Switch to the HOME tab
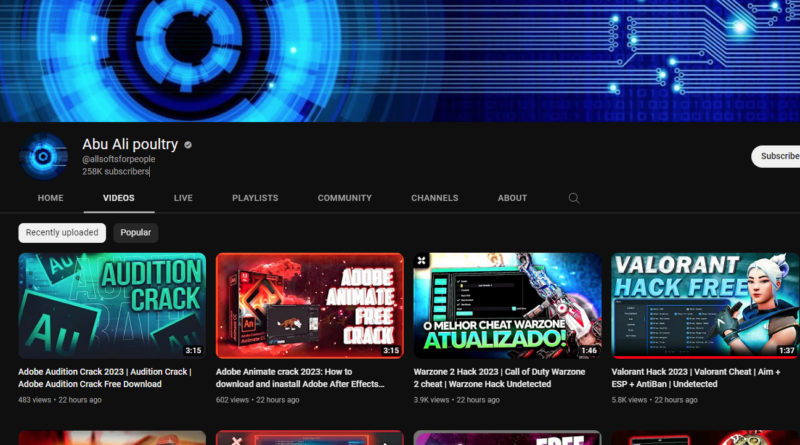 (51, 198)
